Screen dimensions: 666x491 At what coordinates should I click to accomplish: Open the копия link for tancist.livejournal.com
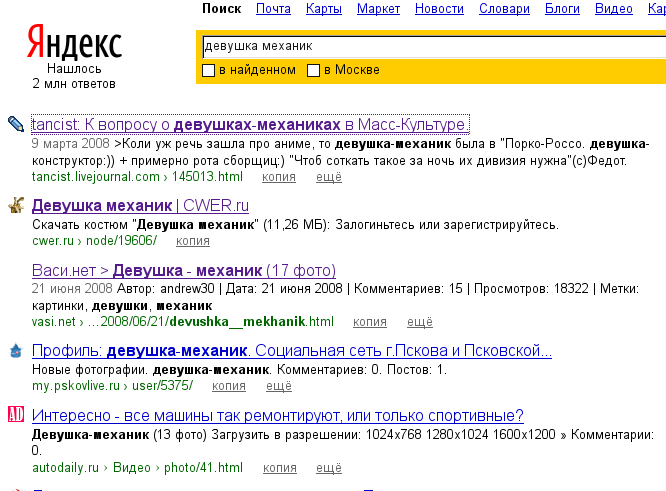pyautogui.click(x=279, y=177)
